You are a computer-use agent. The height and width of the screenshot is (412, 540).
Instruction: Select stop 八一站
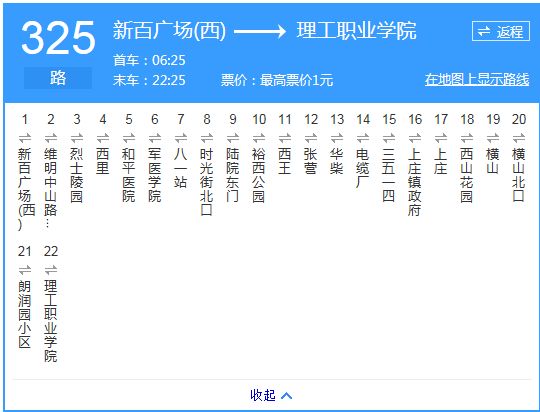click(x=181, y=168)
